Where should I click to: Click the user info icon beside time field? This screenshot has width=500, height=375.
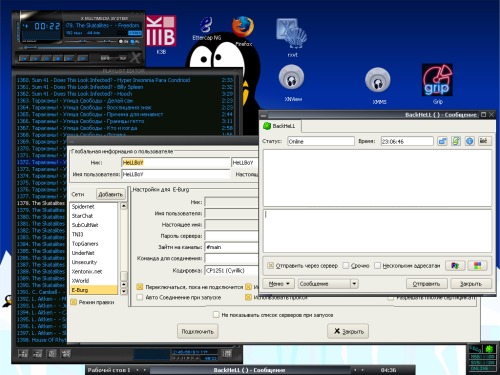click(470, 141)
